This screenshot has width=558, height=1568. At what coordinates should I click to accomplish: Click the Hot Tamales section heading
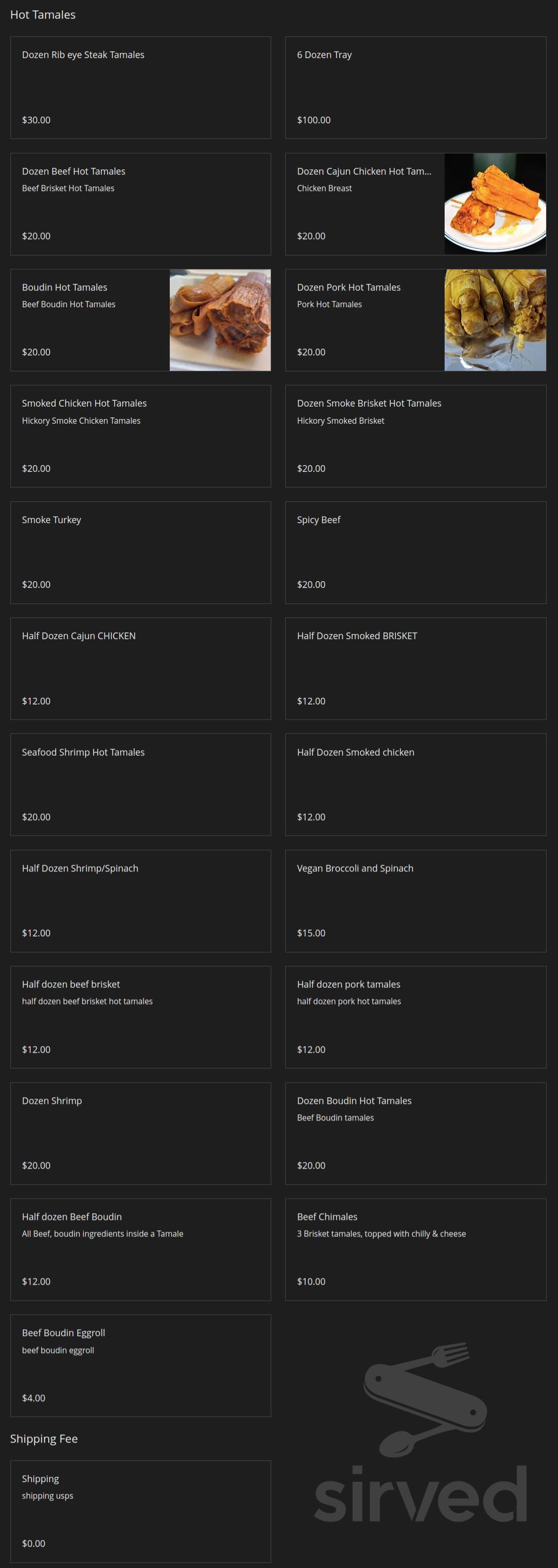(x=42, y=15)
